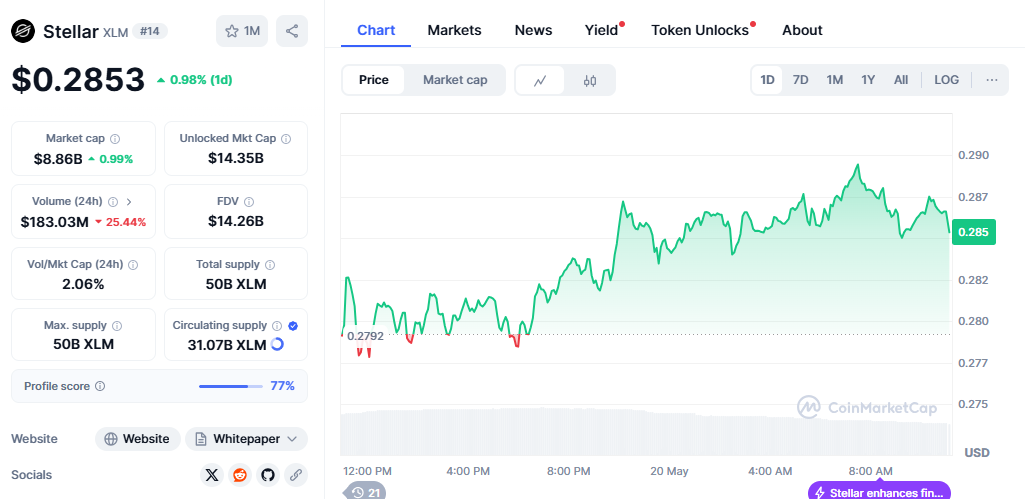Open the About tab
Viewport: 1025px width, 499px height.
pyautogui.click(x=802, y=30)
